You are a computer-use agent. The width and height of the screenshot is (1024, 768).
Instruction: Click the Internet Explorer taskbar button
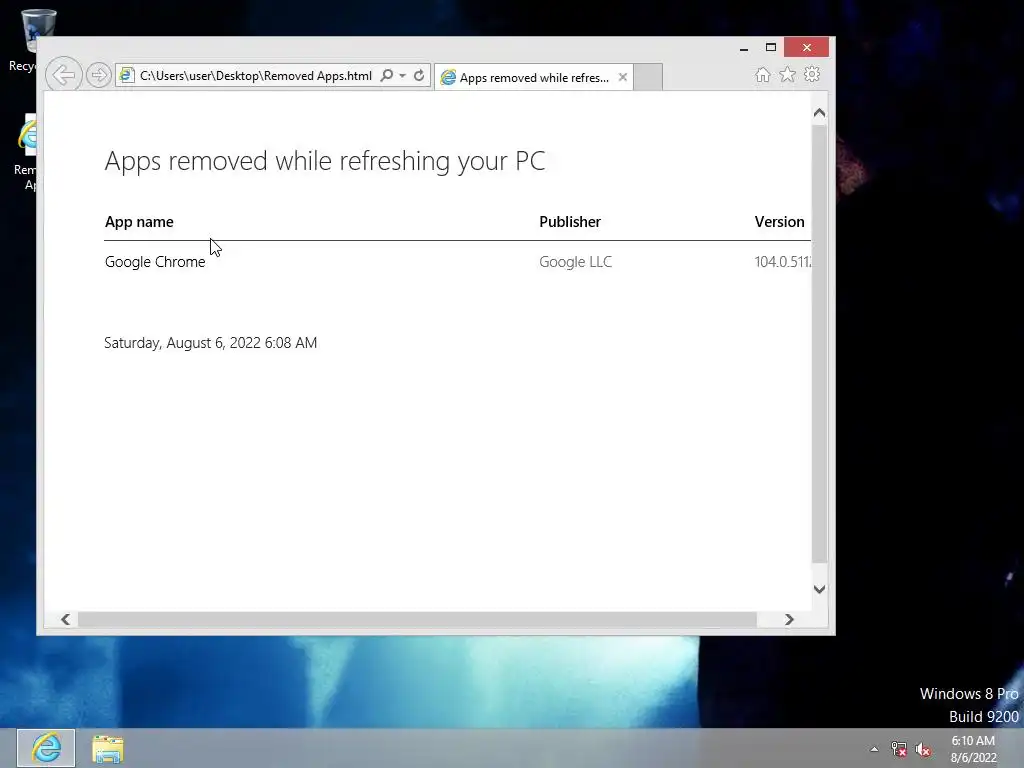(46, 748)
